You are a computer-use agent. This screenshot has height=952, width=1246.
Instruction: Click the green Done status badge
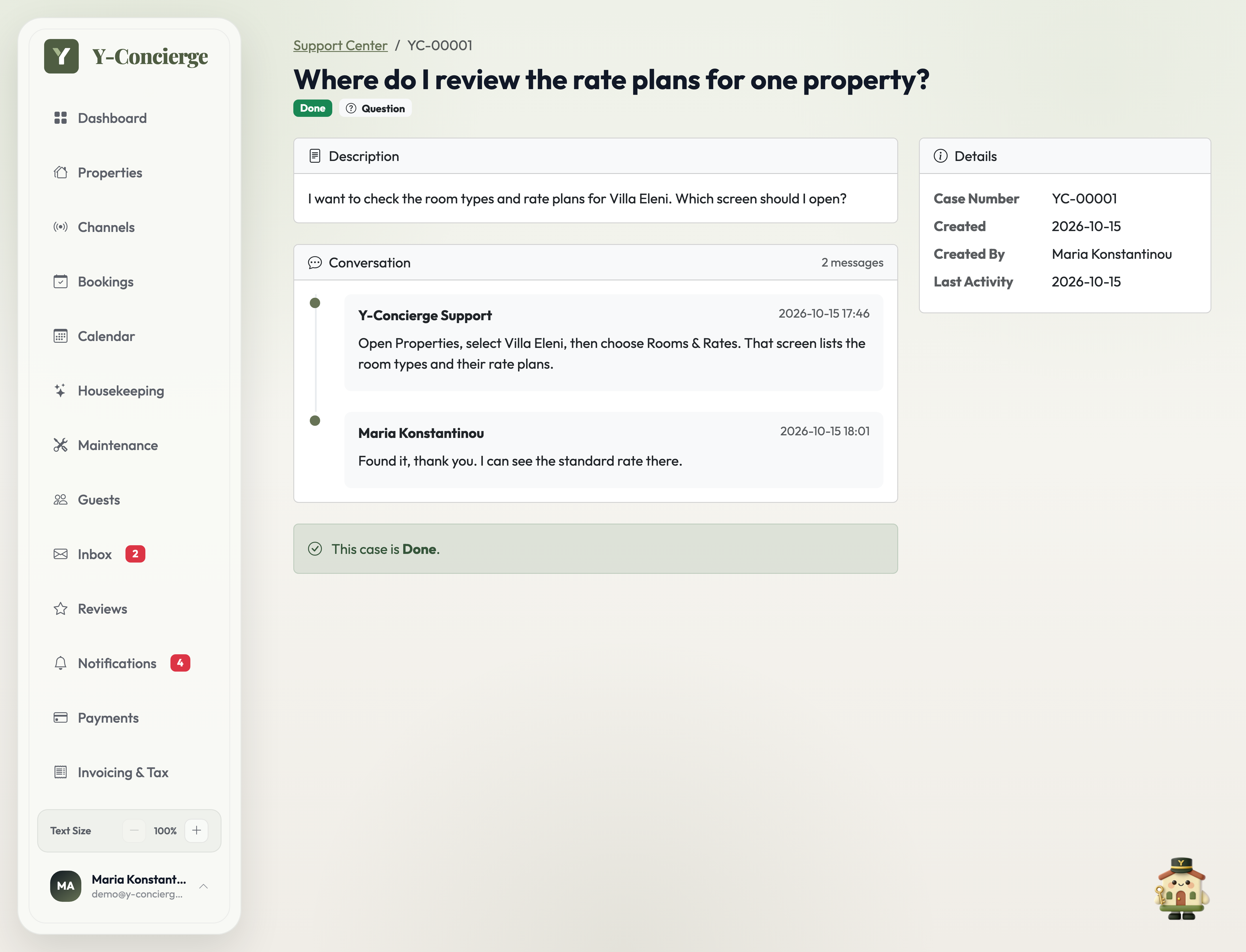(x=313, y=108)
